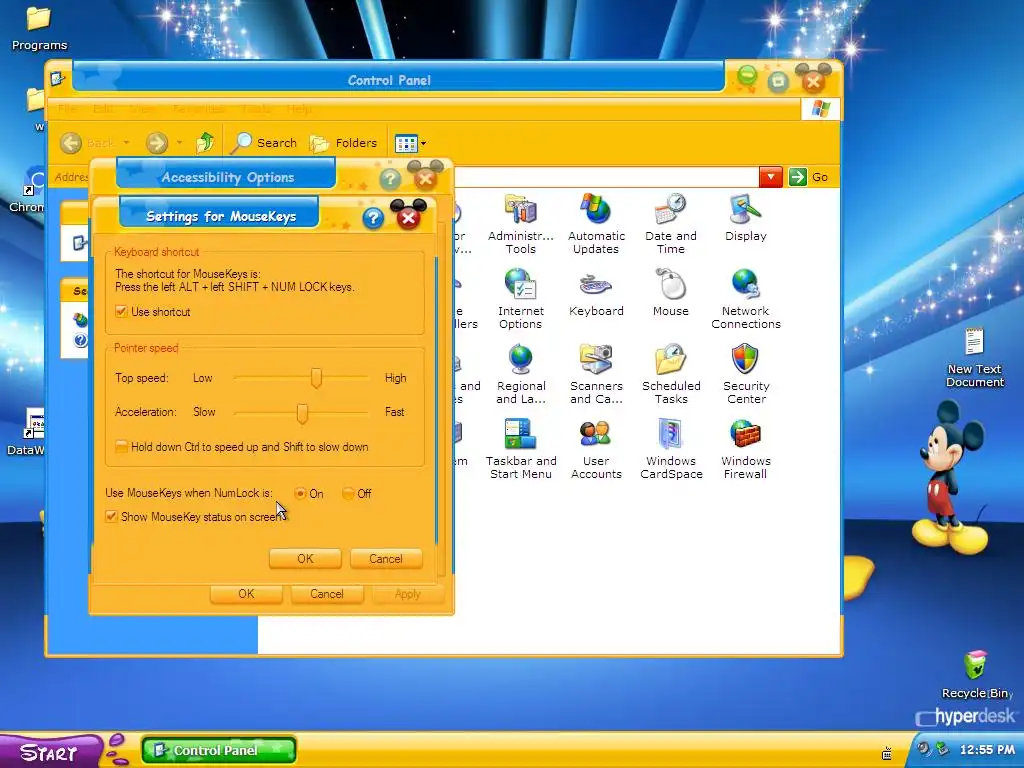Click Control Panel taskbar button
The height and width of the screenshot is (768, 1024).
[219, 750]
